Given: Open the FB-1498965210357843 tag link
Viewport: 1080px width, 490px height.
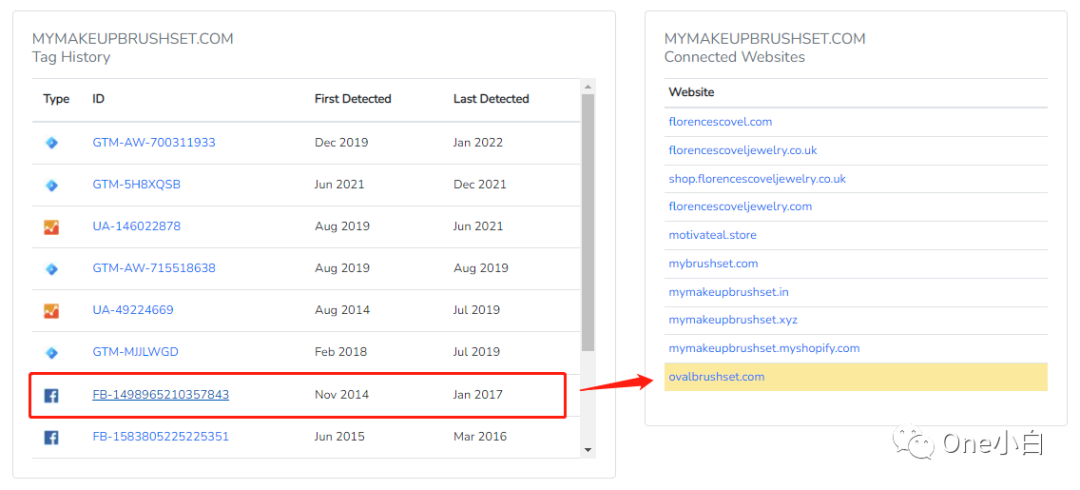Looking at the screenshot, I should 160,395.
